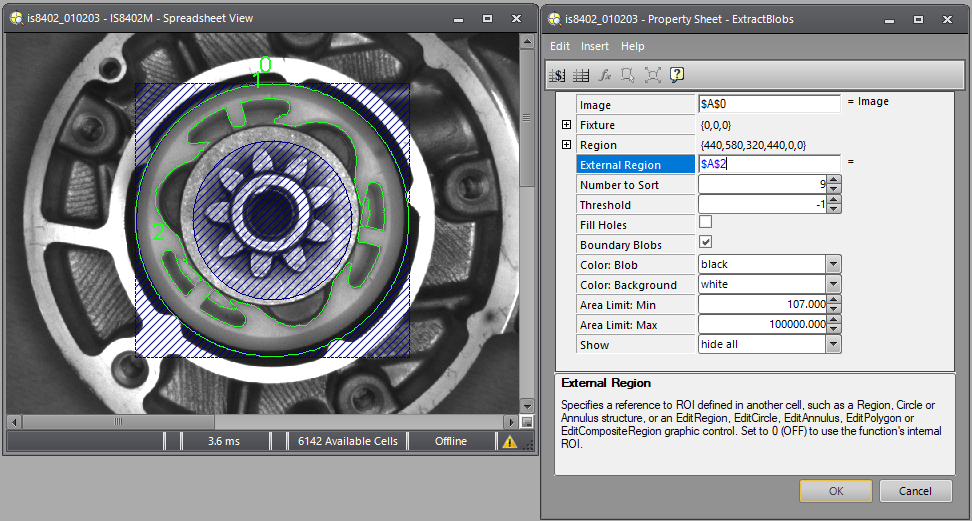The width and height of the screenshot is (972, 521).
Task: Open the Show dropdown set to hide all
Action: (x=832, y=344)
